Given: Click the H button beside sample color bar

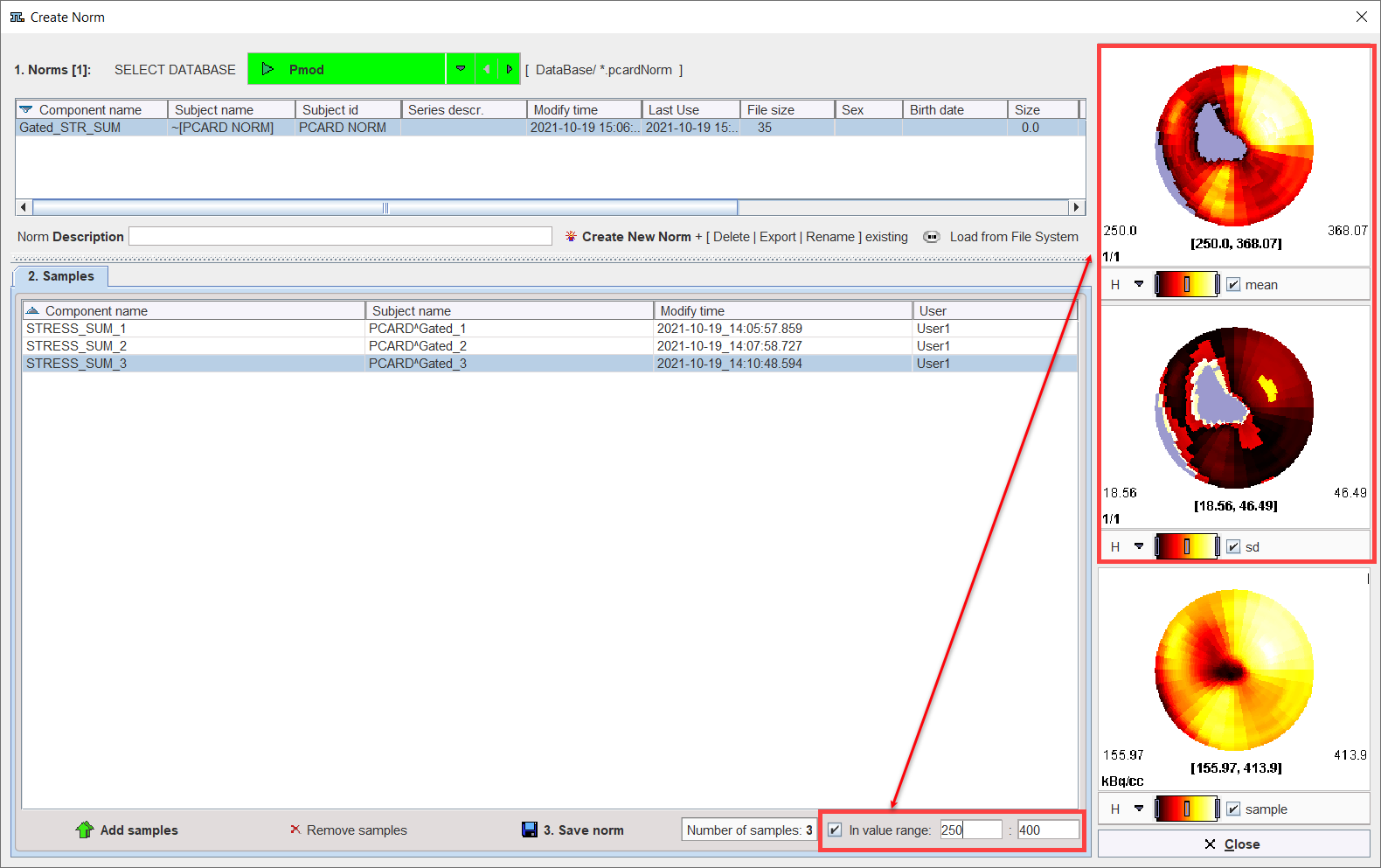Looking at the screenshot, I should [1115, 809].
